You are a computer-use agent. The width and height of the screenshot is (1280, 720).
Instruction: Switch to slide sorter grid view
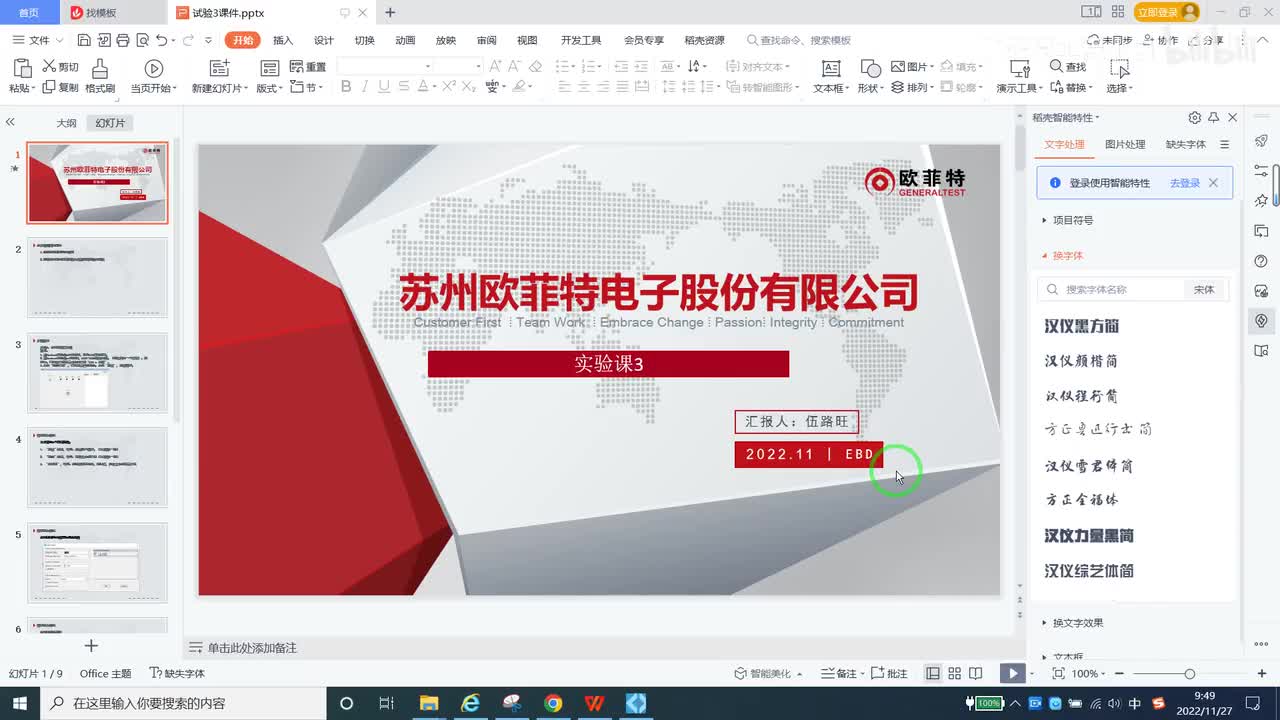point(954,674)
